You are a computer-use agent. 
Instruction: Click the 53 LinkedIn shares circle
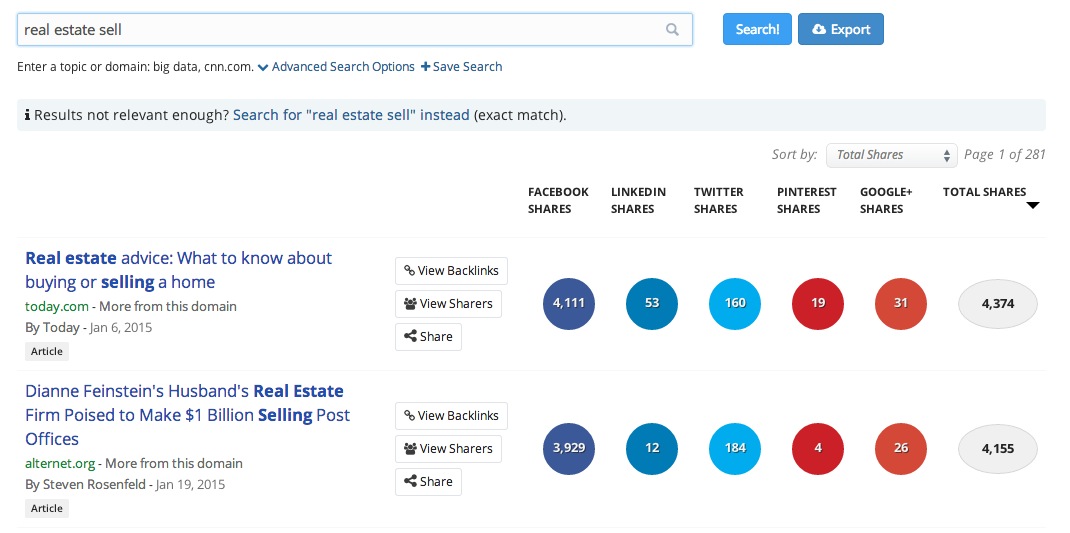(652, 304)
